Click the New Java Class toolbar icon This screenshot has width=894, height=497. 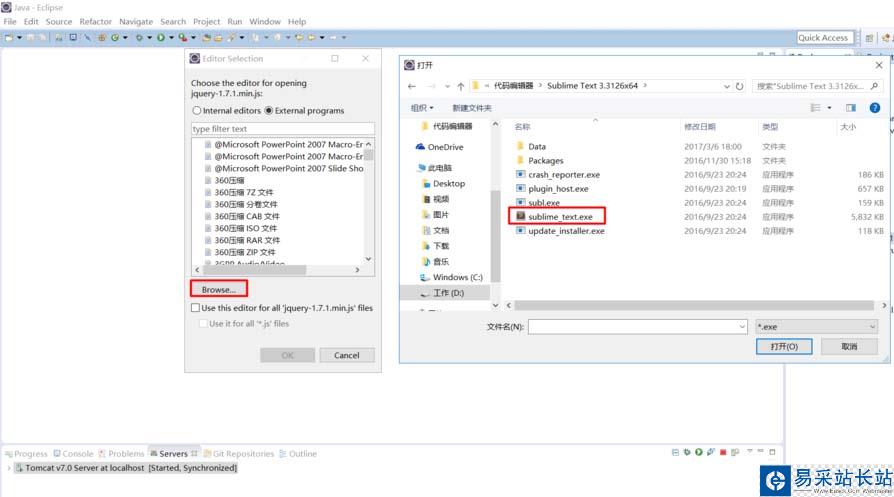(115, 38)
